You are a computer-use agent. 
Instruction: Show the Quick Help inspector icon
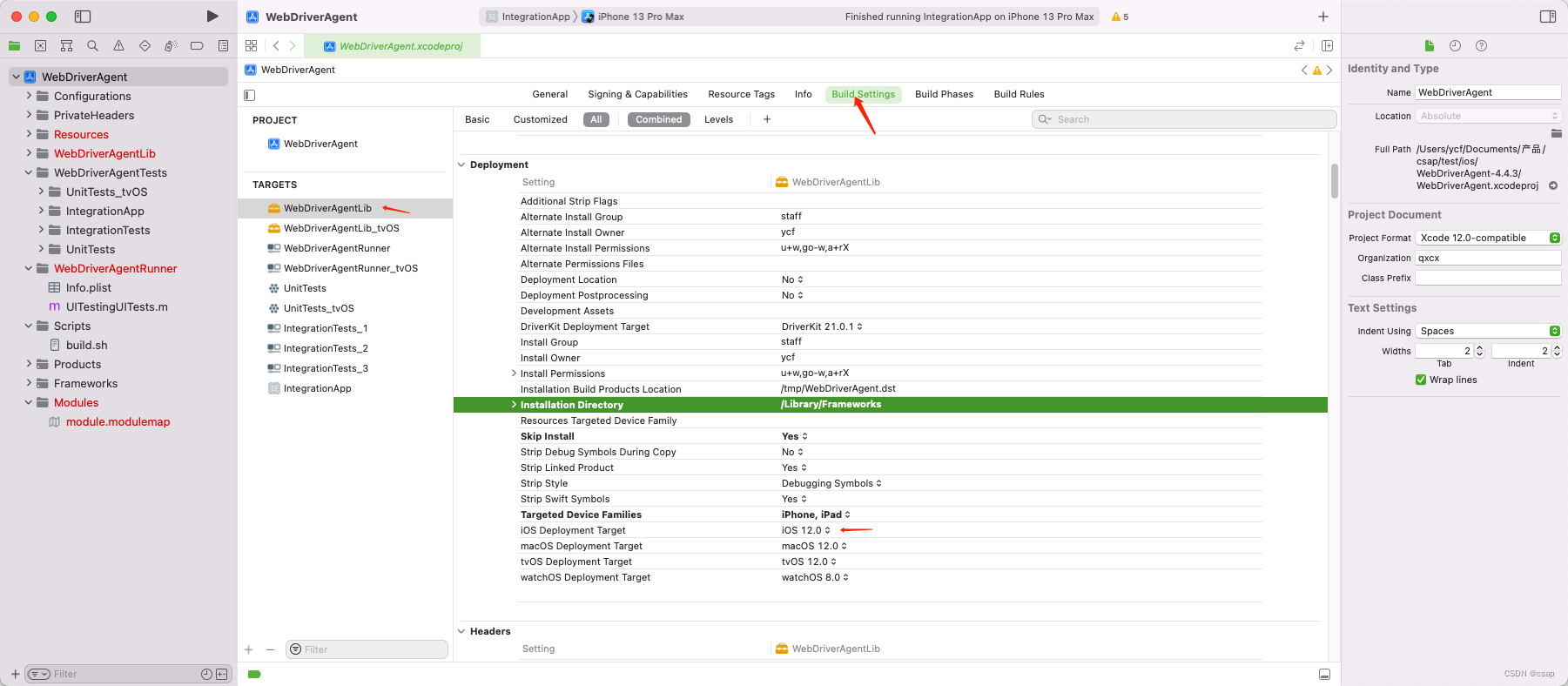(x=1481, y=45)
